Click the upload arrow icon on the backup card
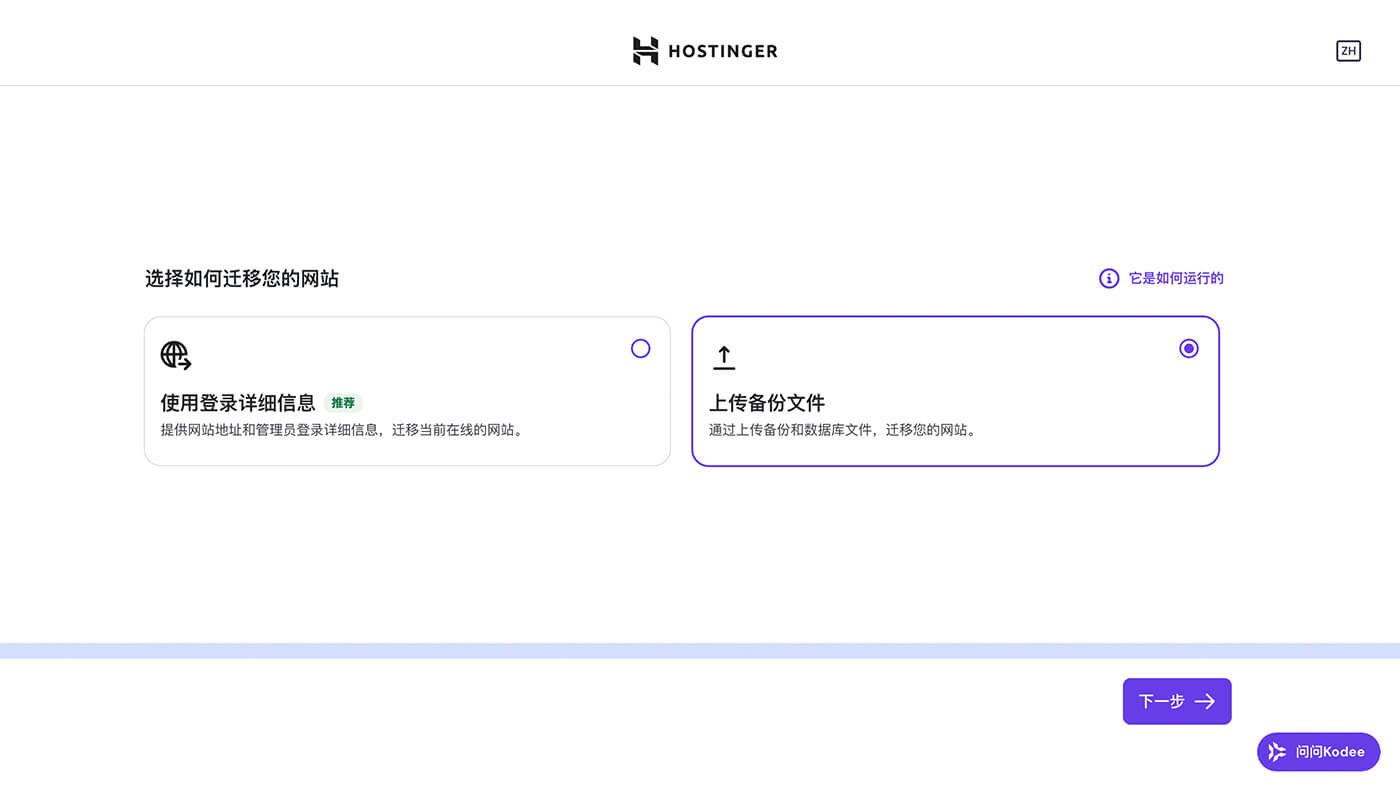This screenshot has width=1400, height=800. coord(723,355)
